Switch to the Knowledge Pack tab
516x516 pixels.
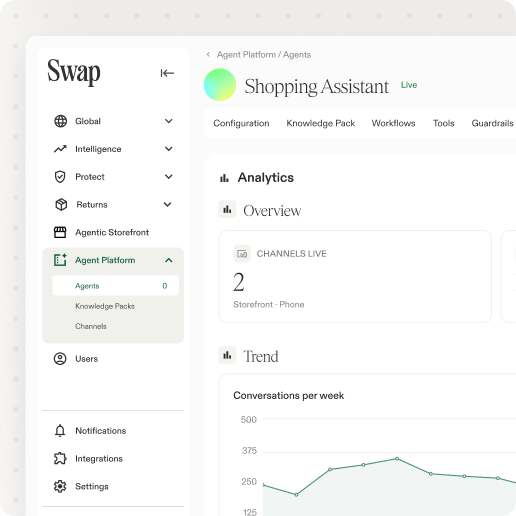click(321, 123)
